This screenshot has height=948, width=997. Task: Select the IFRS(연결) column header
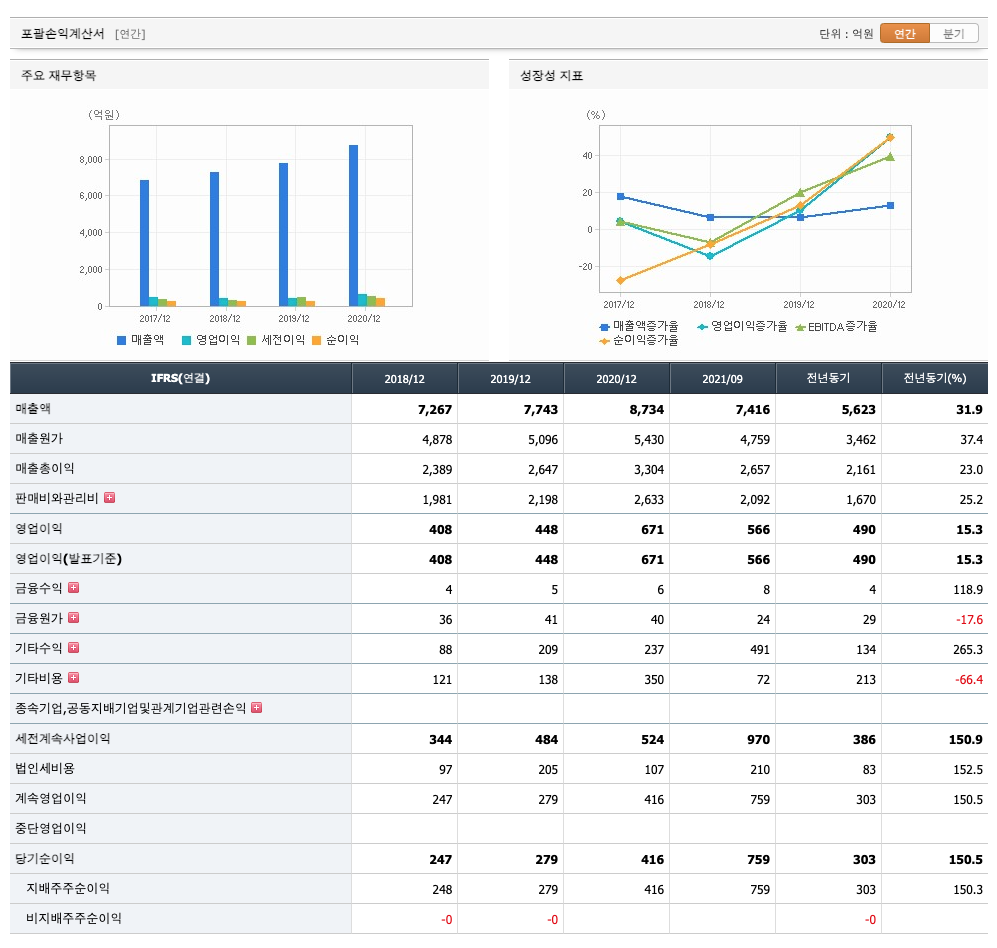coord(181,378)
